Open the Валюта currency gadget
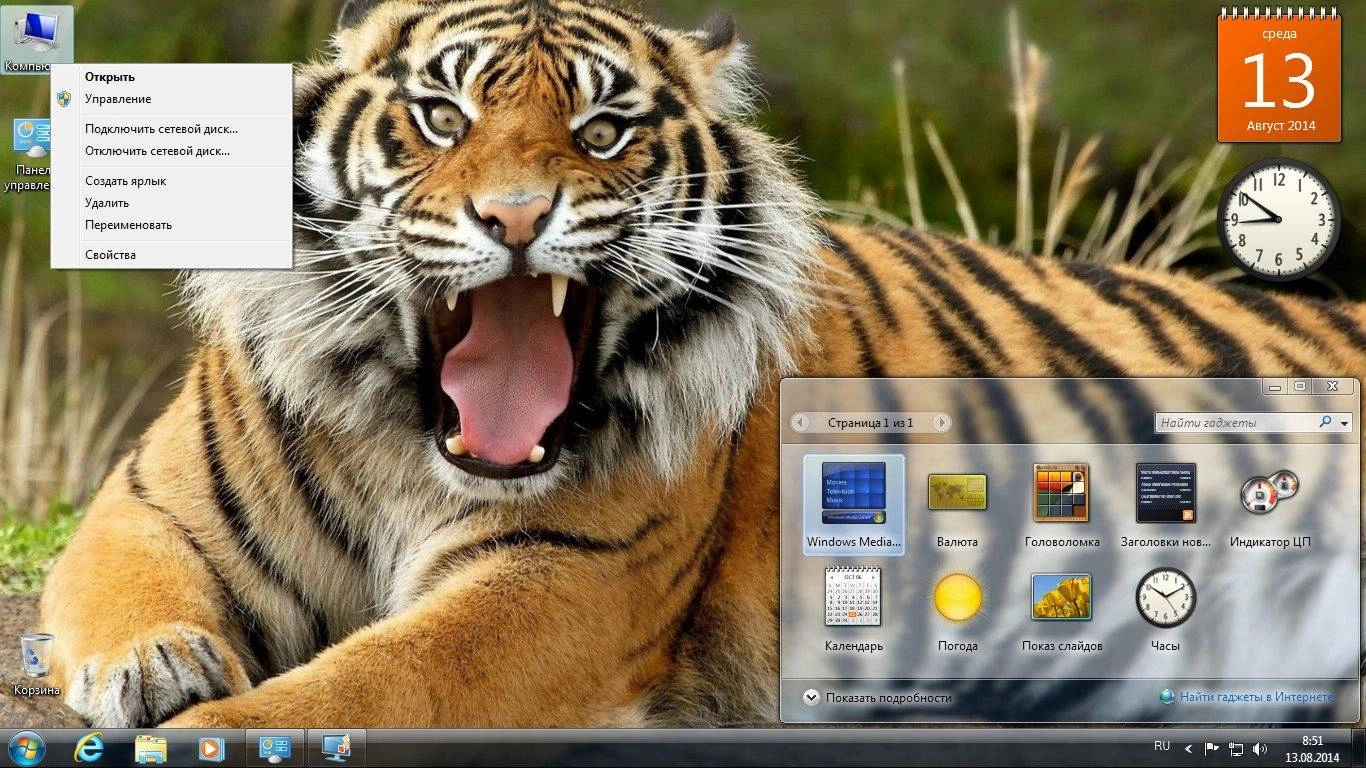The width and height of the screenshot is (1366, 768). (x=957, y=497)
